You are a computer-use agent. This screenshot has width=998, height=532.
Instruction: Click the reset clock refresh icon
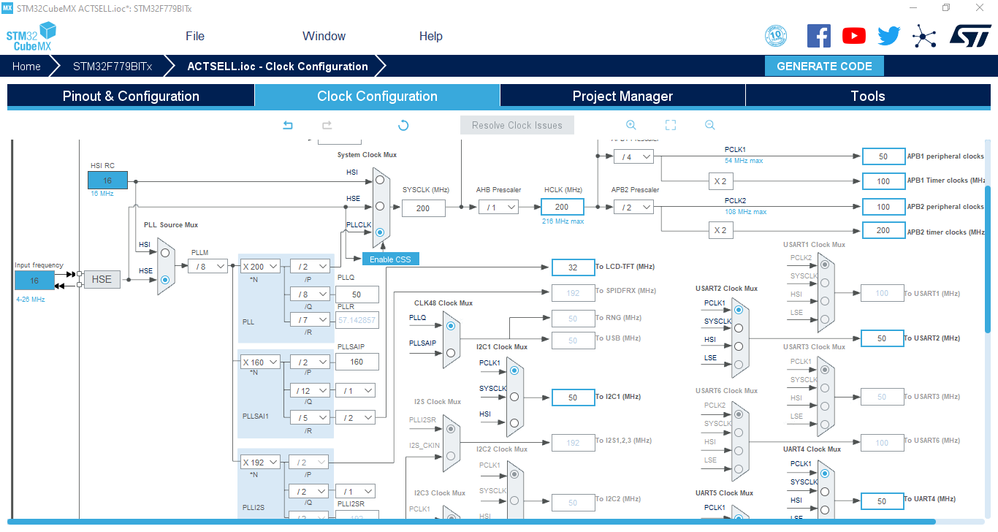(x=403, y=125)
